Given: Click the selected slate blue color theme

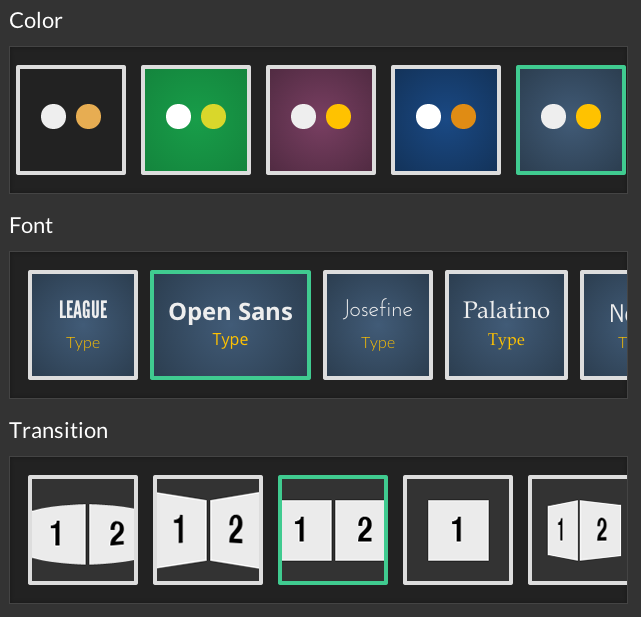Looking at the screenshot, I should coord(571,119).
